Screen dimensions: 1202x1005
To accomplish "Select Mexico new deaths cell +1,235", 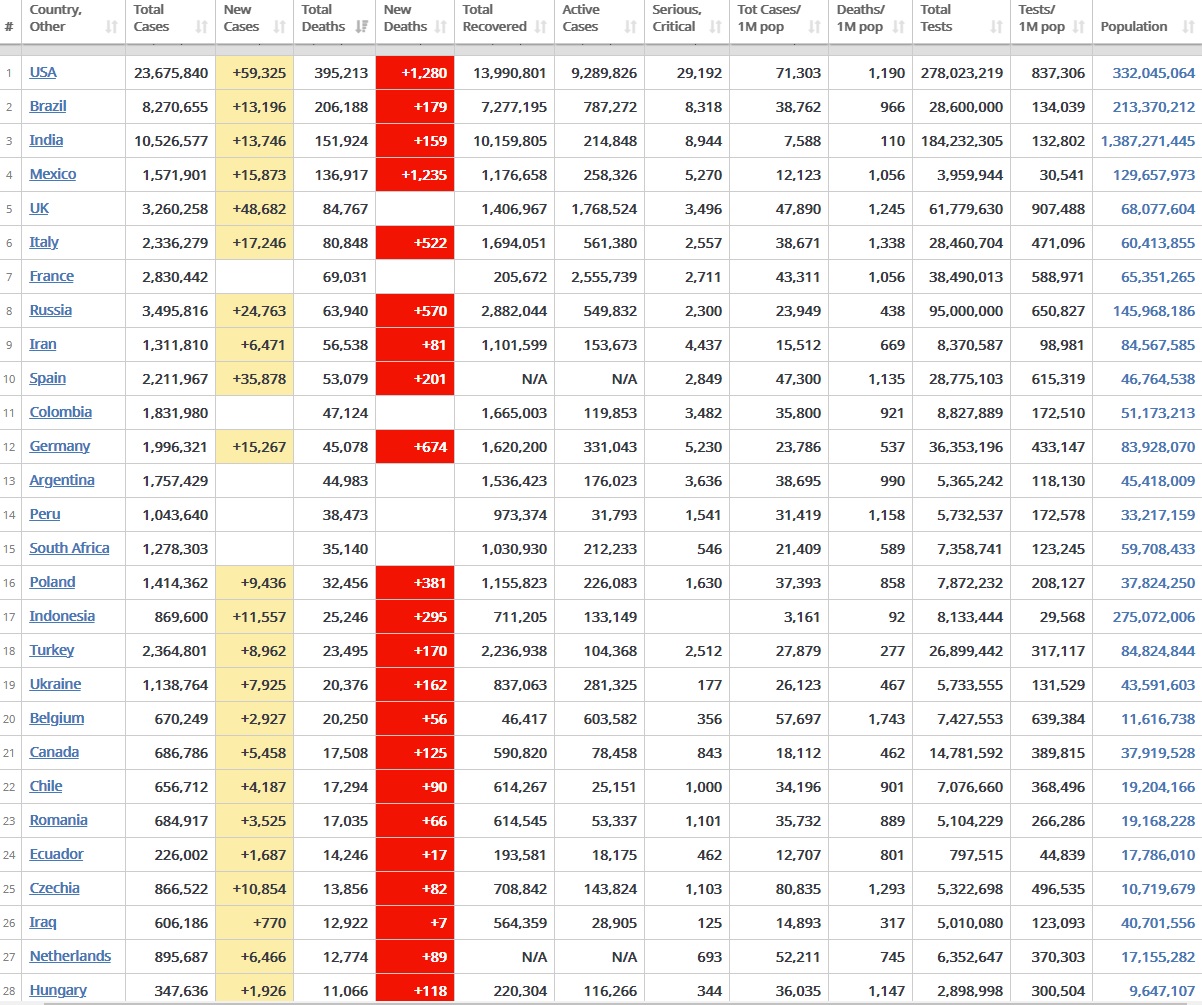I will [415, 175].
